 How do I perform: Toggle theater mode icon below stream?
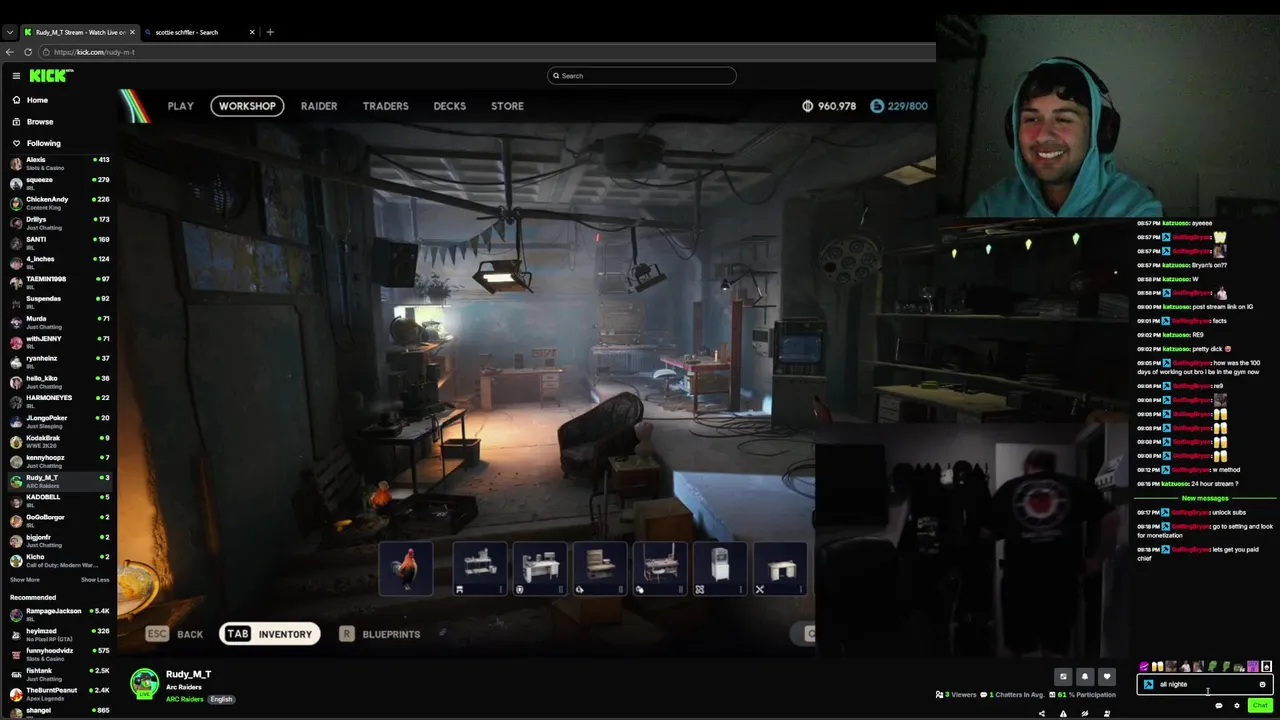pyautogui.click(x=1063, y=677)
